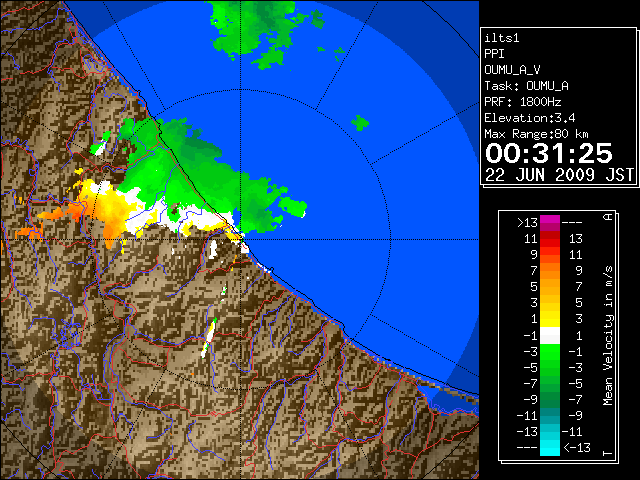Click the 'Elevation:3.4' line
This screenshot has height=480, width=640.
pos(530,118)
